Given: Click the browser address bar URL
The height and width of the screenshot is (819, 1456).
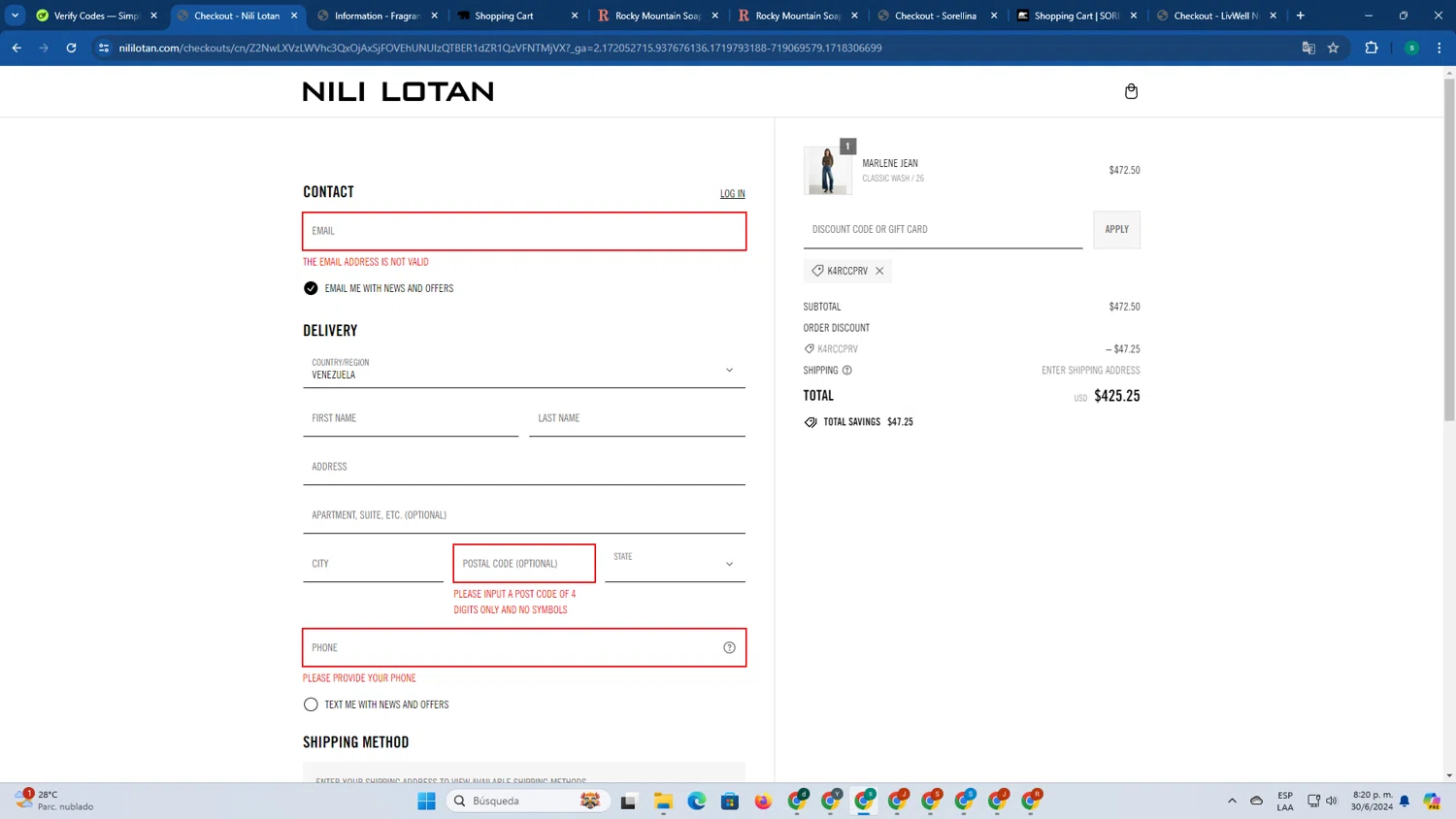Looking at the screenshot, I should click(x=500, y=48).
